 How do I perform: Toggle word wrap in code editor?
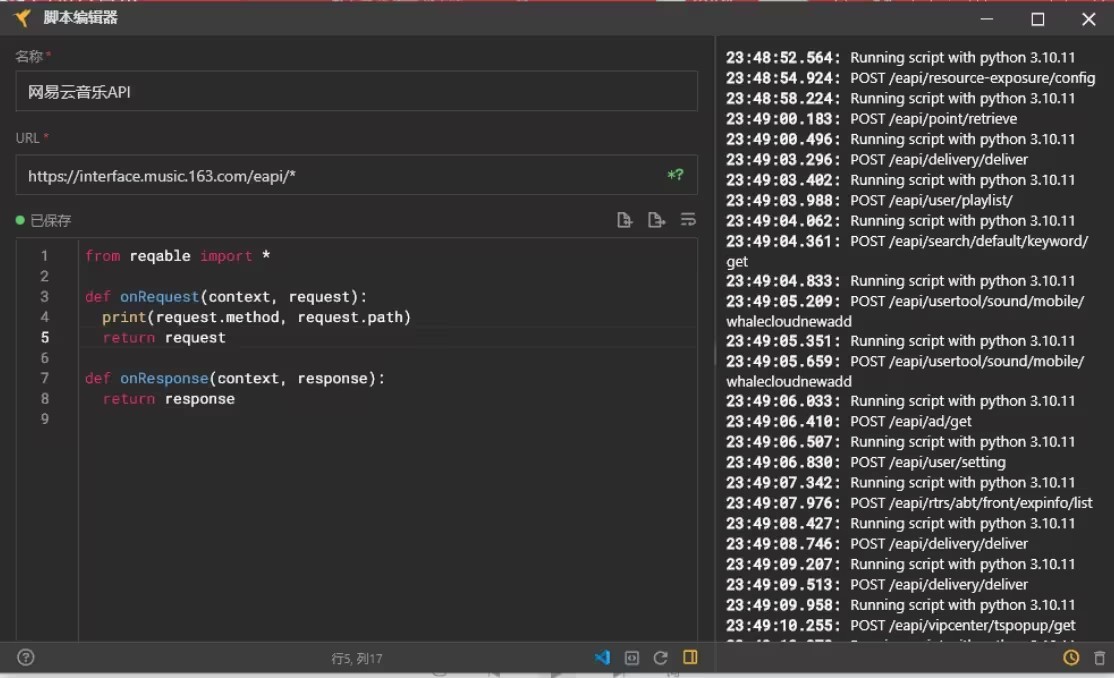688,220
